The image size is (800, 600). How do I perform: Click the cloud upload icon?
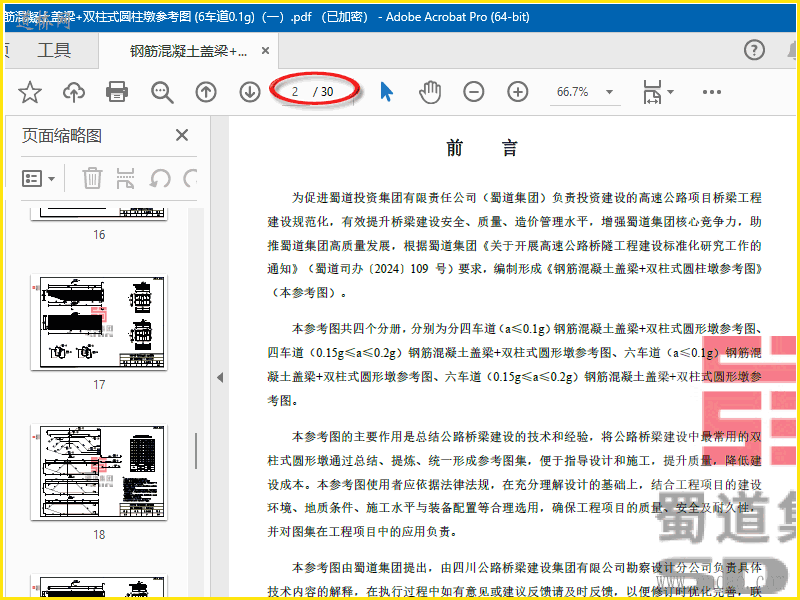click(74, 92)
